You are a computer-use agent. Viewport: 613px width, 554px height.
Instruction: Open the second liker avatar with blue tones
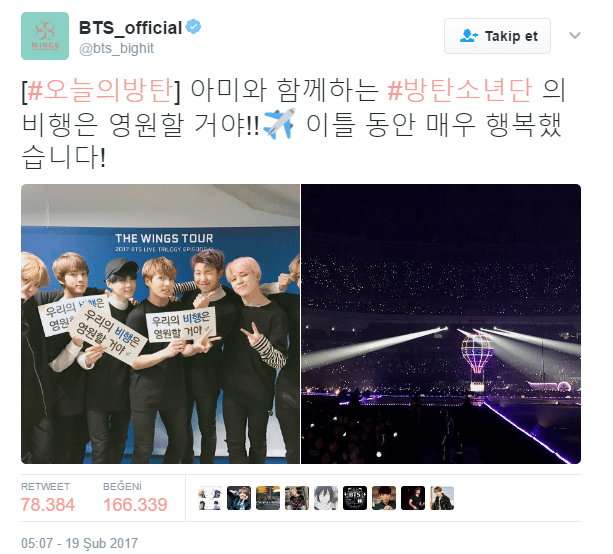pyautogui.click(x=239, y=498)
